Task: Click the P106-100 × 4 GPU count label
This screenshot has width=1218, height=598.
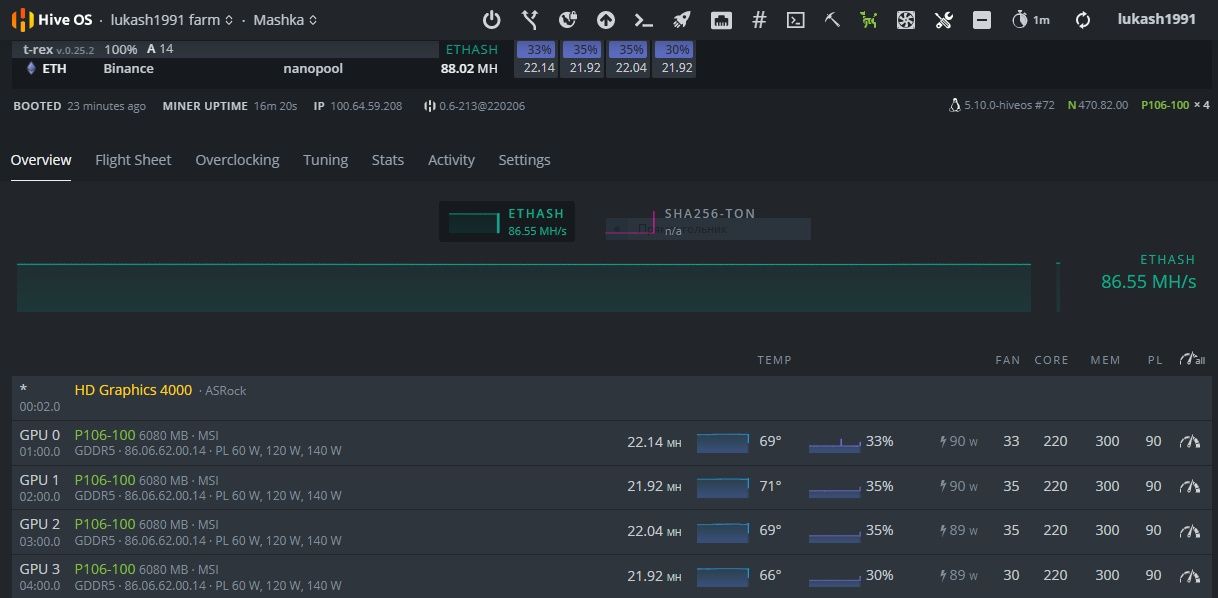Action: (1175, 105)
